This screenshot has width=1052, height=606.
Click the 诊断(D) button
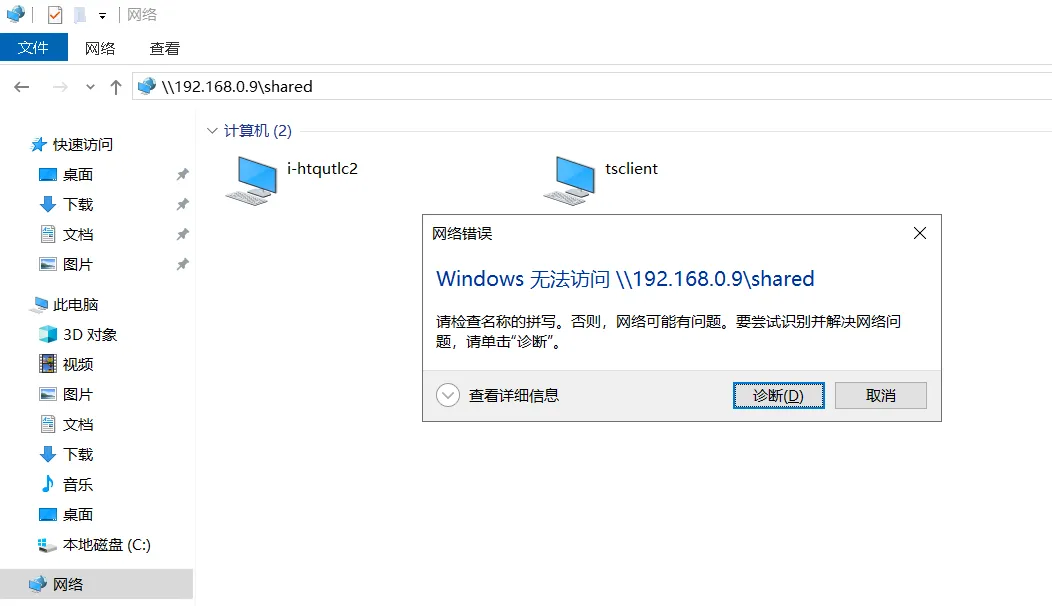778,395
